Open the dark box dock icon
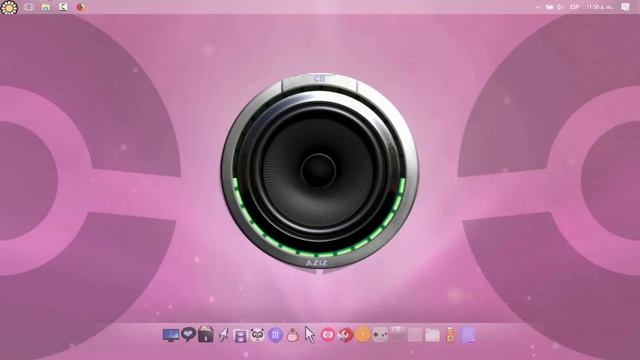The width and height of the screenshot is (640, 360). pos(206,334)
